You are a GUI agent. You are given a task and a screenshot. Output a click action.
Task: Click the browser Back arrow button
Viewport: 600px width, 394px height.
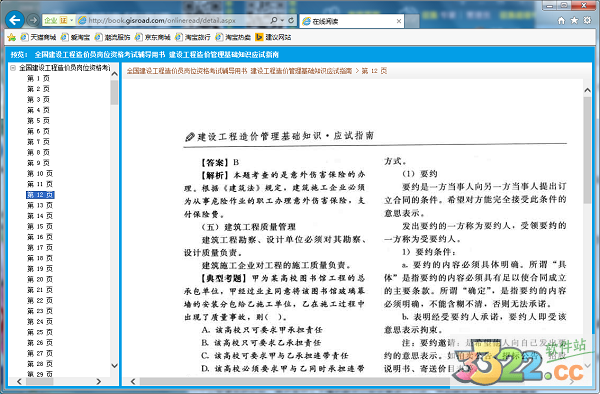[15, 20]
